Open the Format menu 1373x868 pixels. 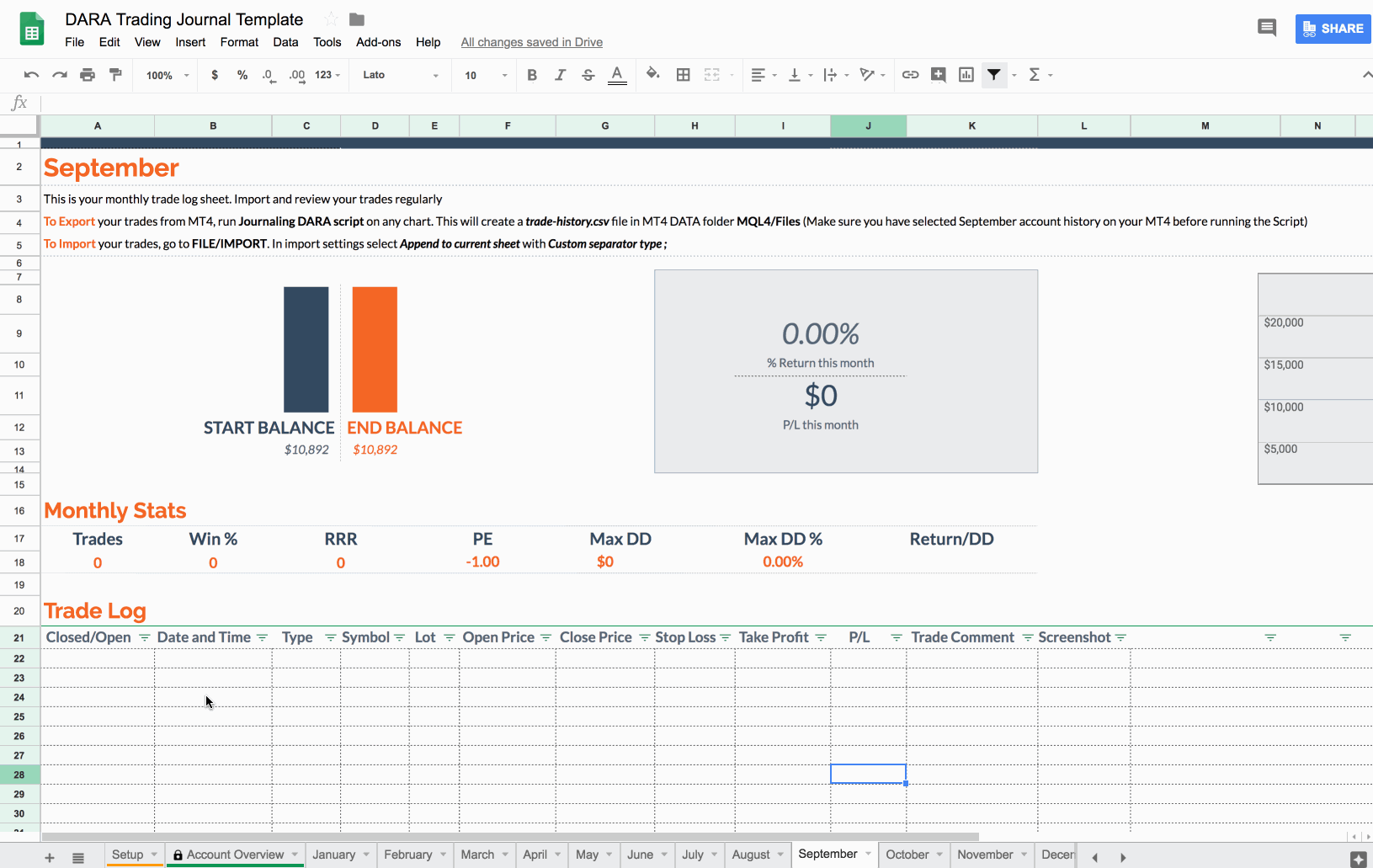tap(239, 42)
